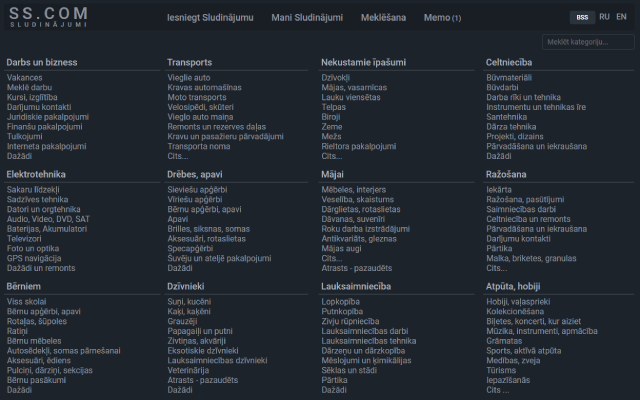Go to Suņi, kucēni listings
The height and width of the screenshot is (400, 640).
pyautogui.click(x=189, y=301)
